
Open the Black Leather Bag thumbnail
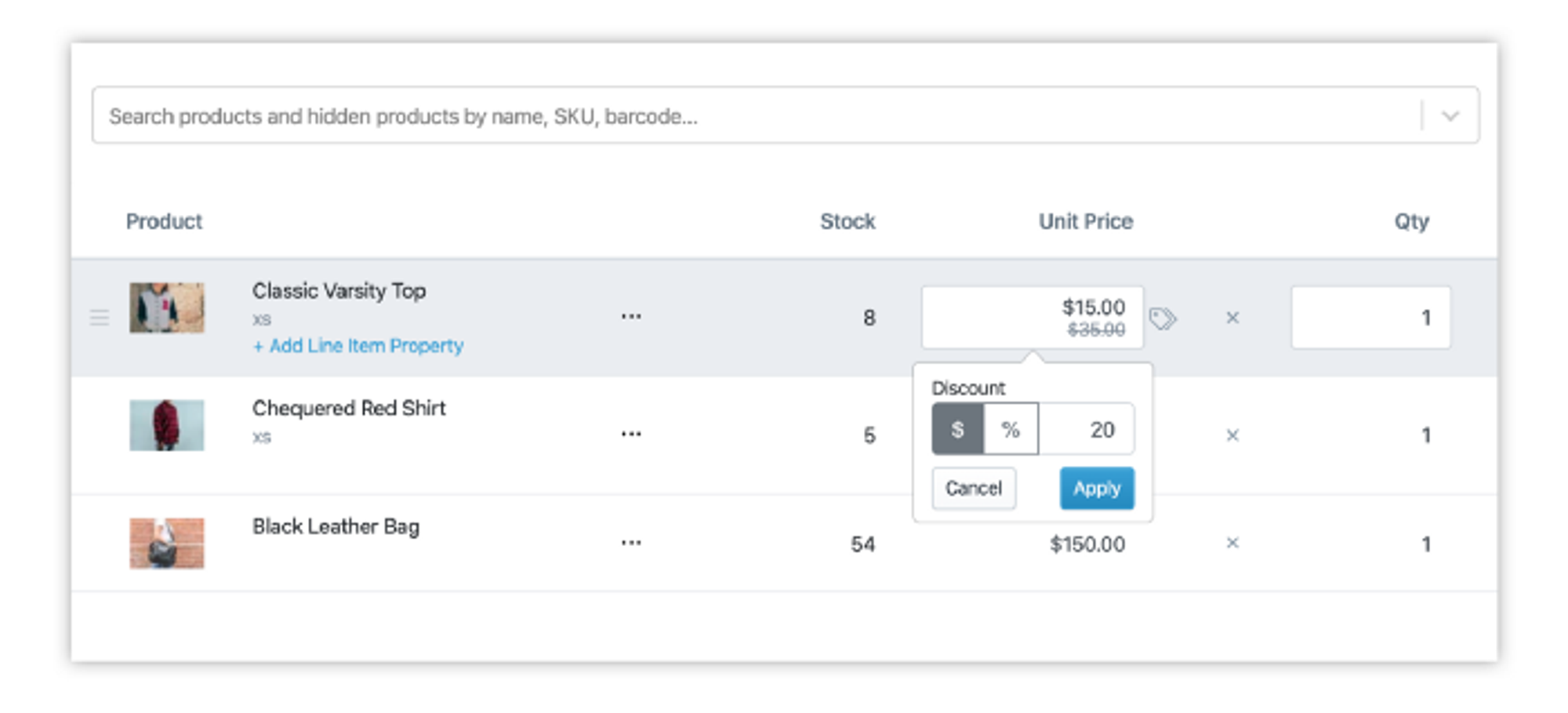167,543
